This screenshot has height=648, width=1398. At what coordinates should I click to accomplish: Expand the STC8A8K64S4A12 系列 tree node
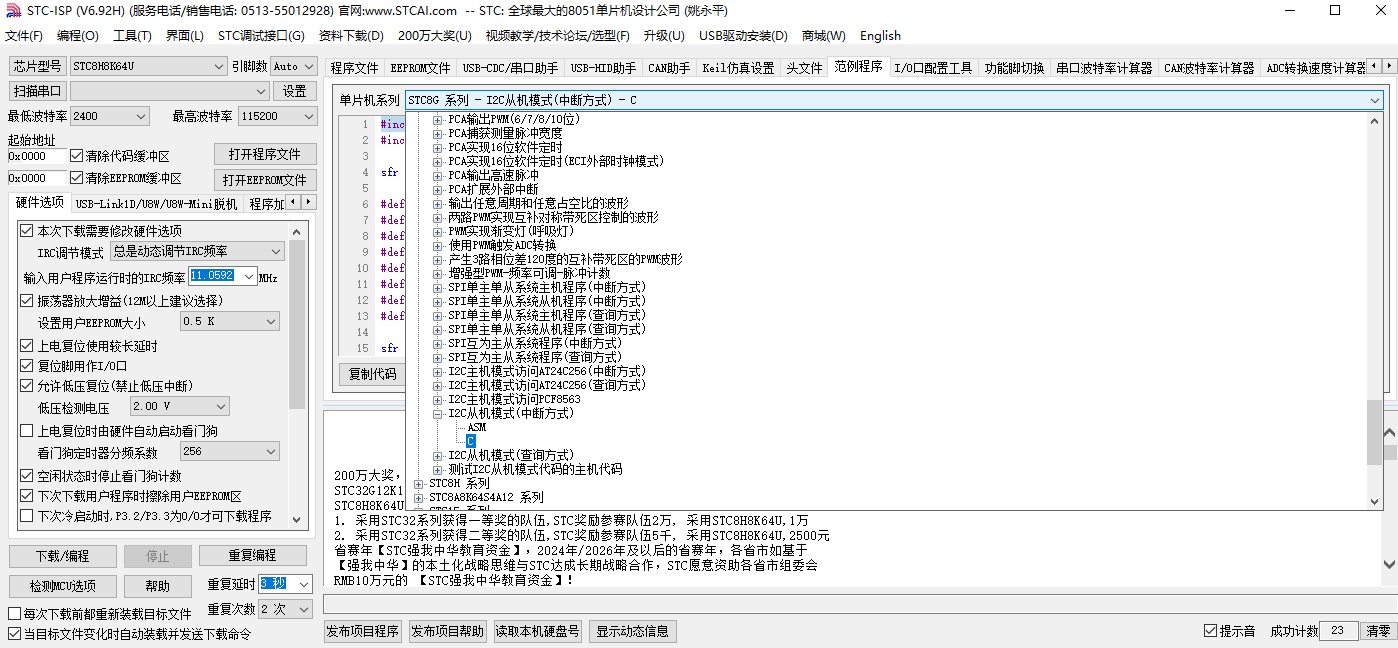(418, 497)
